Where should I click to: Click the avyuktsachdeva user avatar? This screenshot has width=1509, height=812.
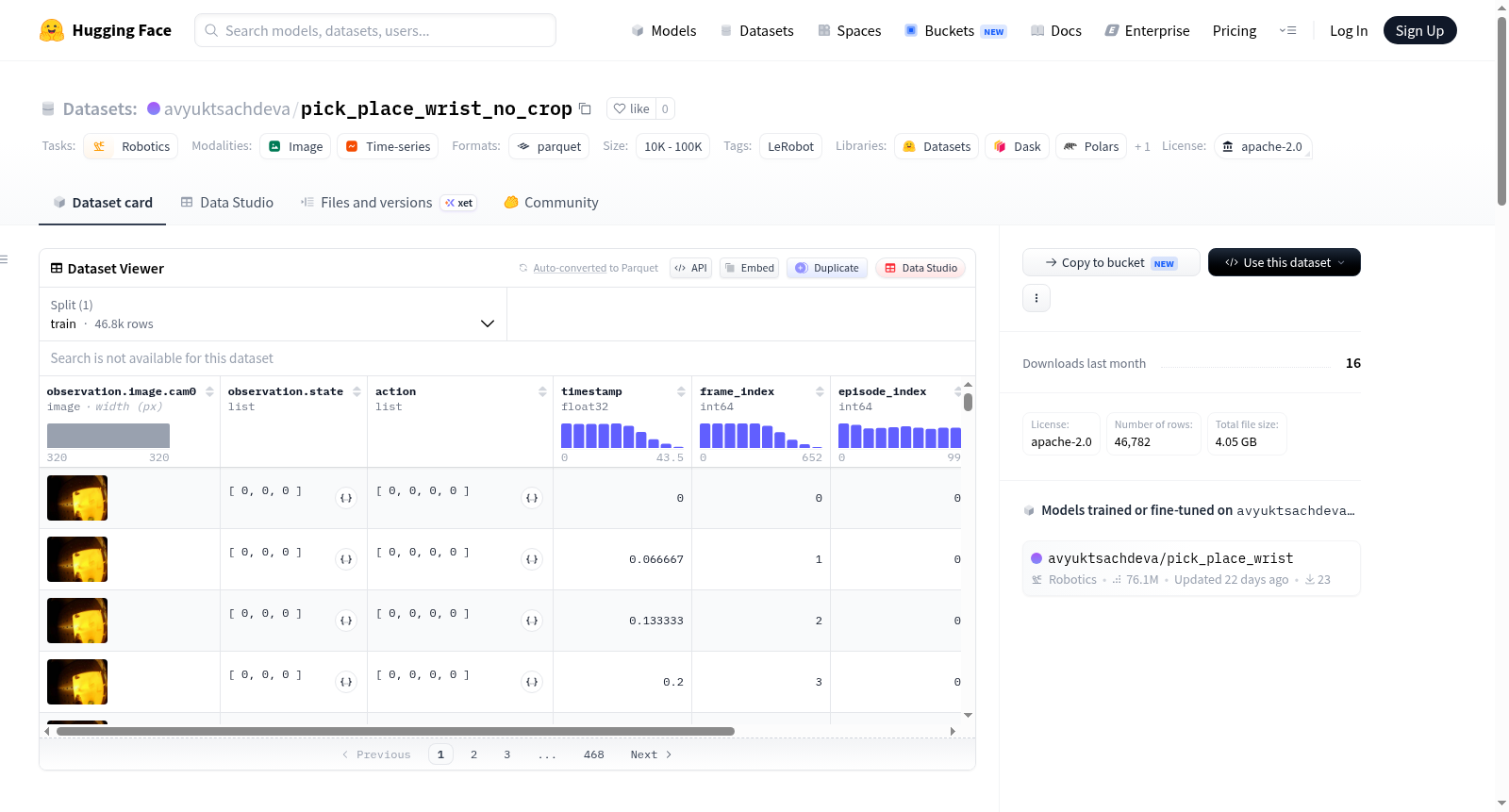pyautogui.click(x=154, y=108)
